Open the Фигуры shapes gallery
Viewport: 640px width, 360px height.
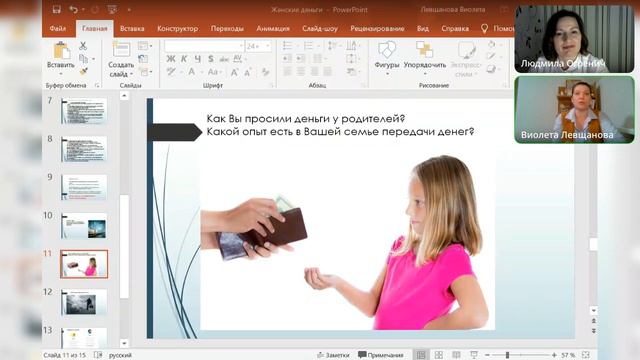[x=387, y=58]
